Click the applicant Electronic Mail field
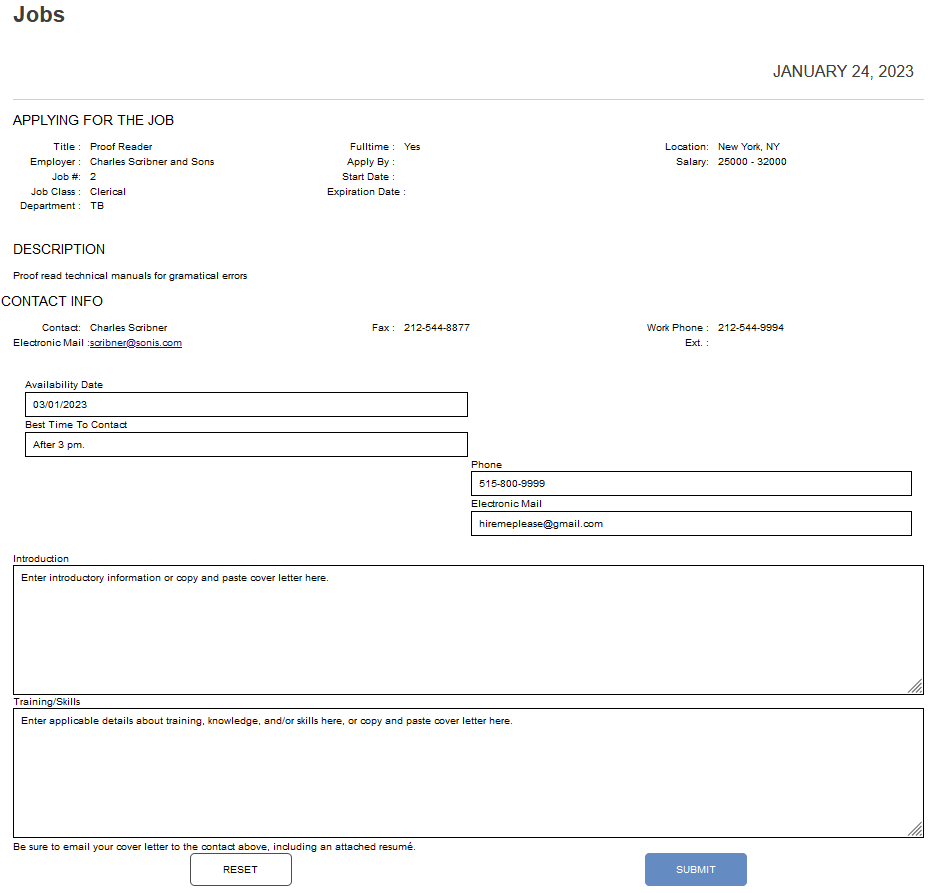936x893 pixels. 691,523
